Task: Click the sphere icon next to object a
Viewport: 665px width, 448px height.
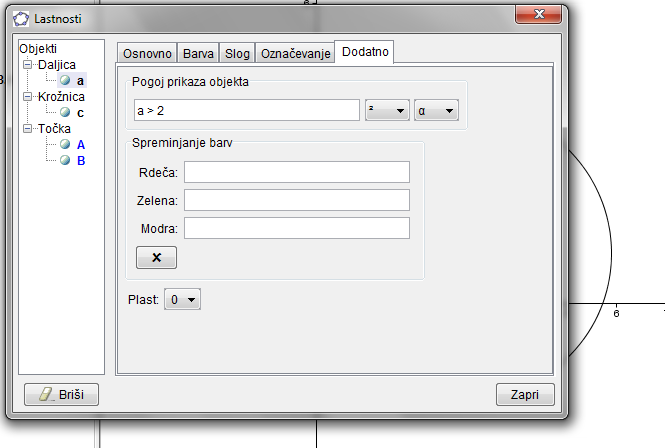Action: click(65, 80)
